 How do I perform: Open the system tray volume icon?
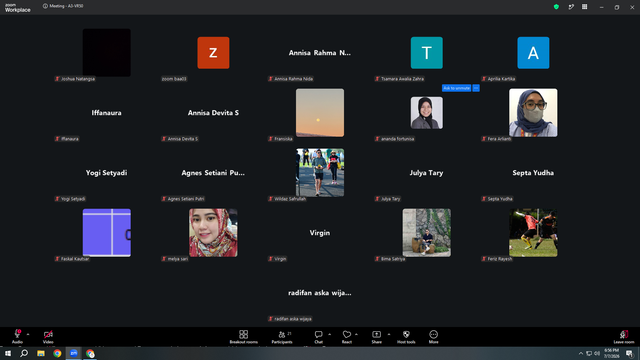click(x=597, y=353)
